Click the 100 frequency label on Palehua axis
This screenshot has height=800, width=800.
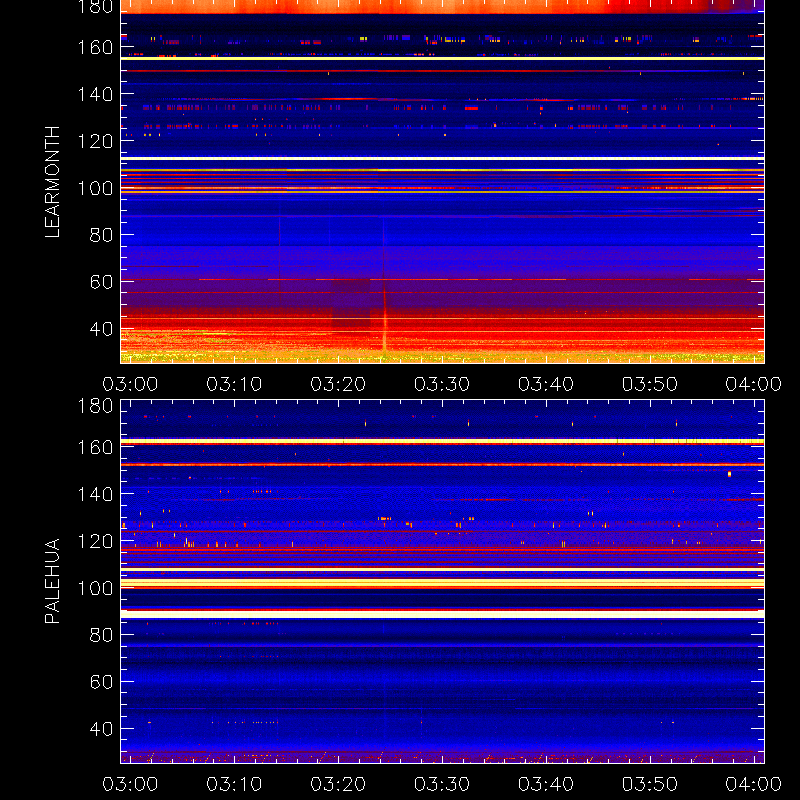pyautogui.click(x=95, y=588)
